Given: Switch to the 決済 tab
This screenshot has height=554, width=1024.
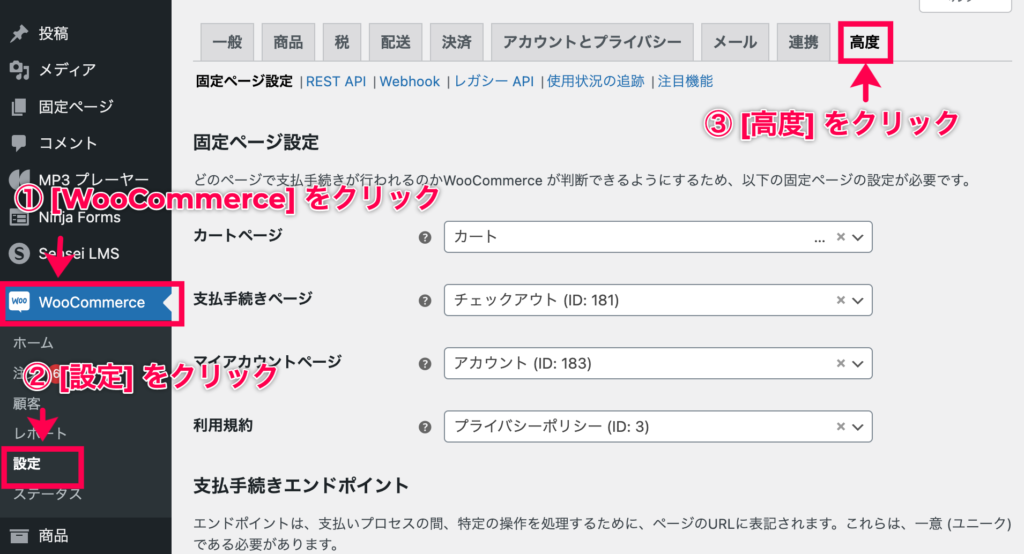Looking at the screenshot, I should pyautogui.click(x=456, y=42).
